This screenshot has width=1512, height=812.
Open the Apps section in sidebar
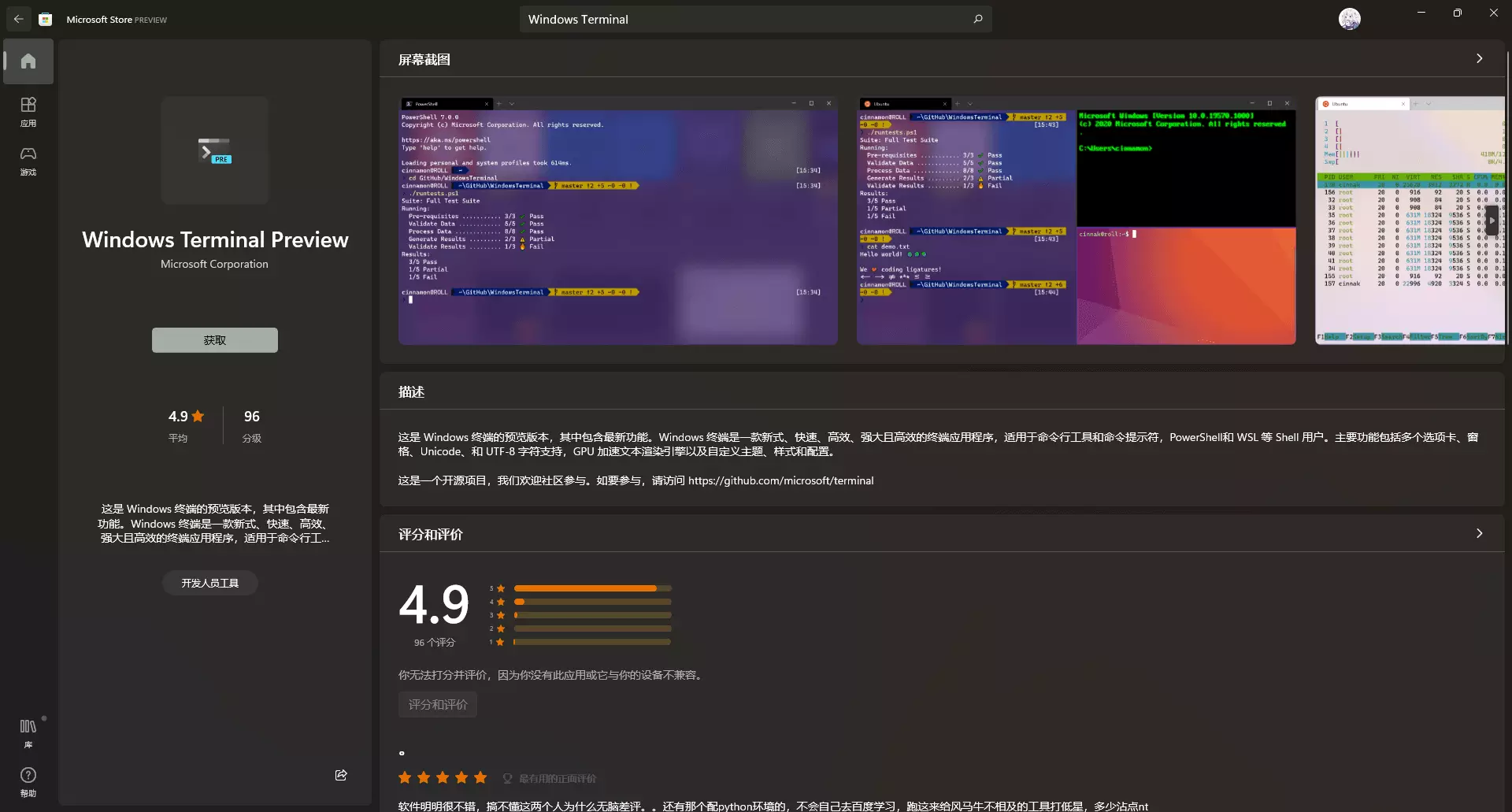pos(28,111)
